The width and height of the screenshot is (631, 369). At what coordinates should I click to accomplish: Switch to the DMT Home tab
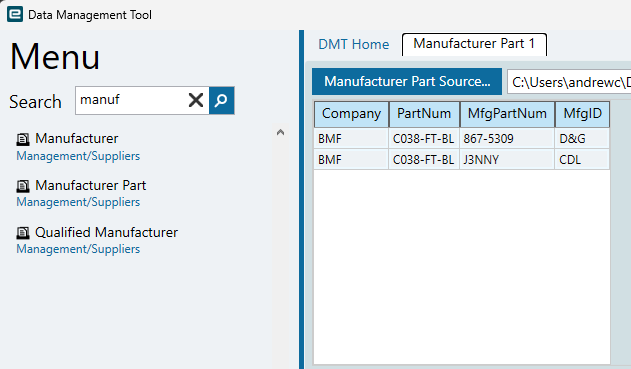(x=353, y=44)
